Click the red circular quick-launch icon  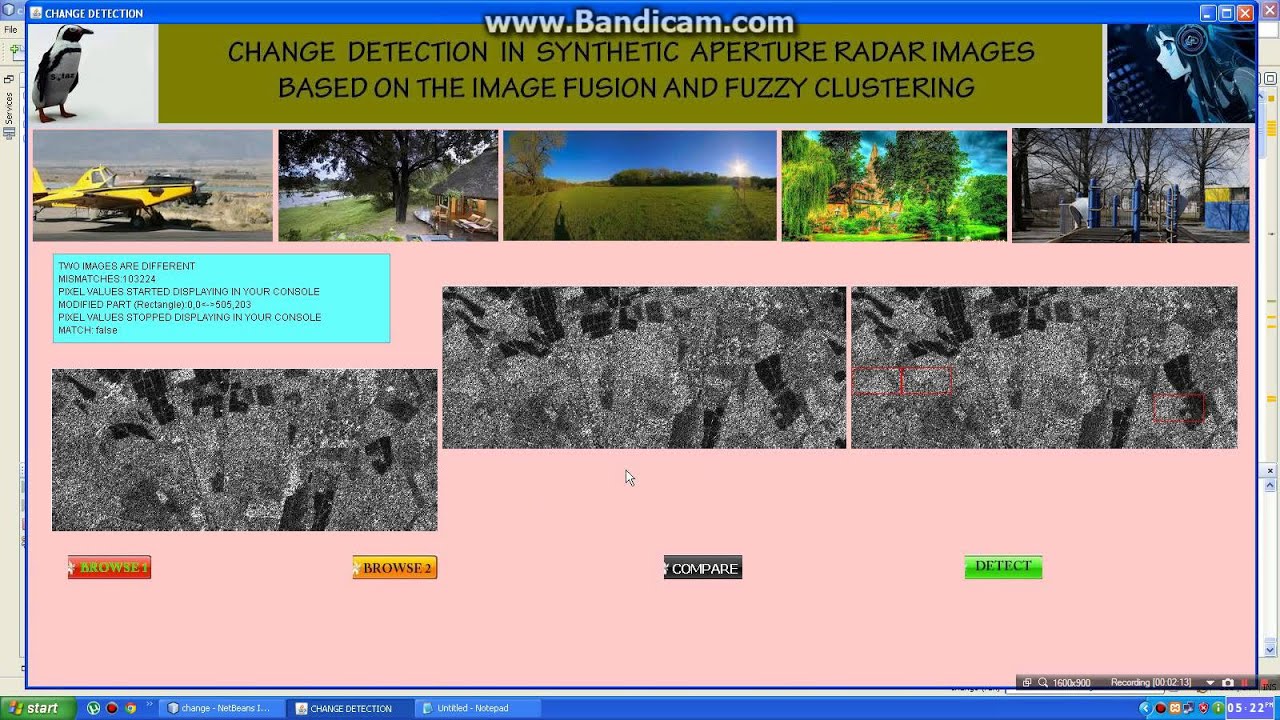pyautogui.click(x=112, y=708)
